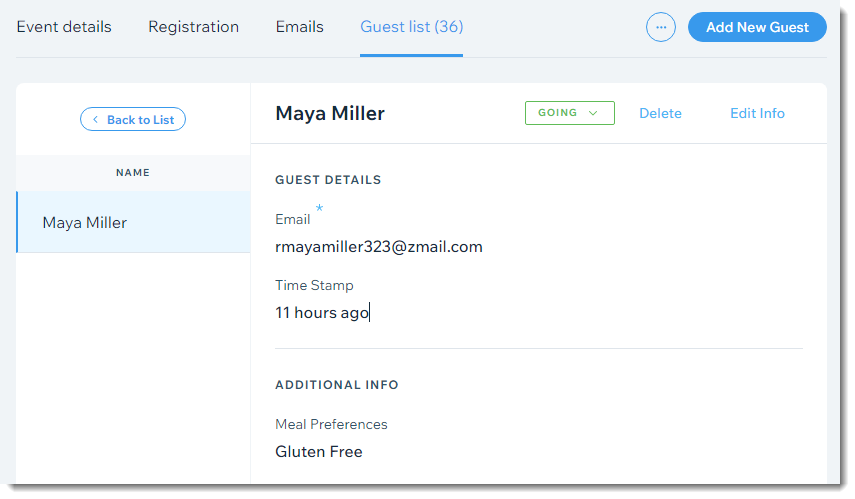Select Maya Miller in the name list
This screenshot has width=855, height=499.
coord(134,222)
